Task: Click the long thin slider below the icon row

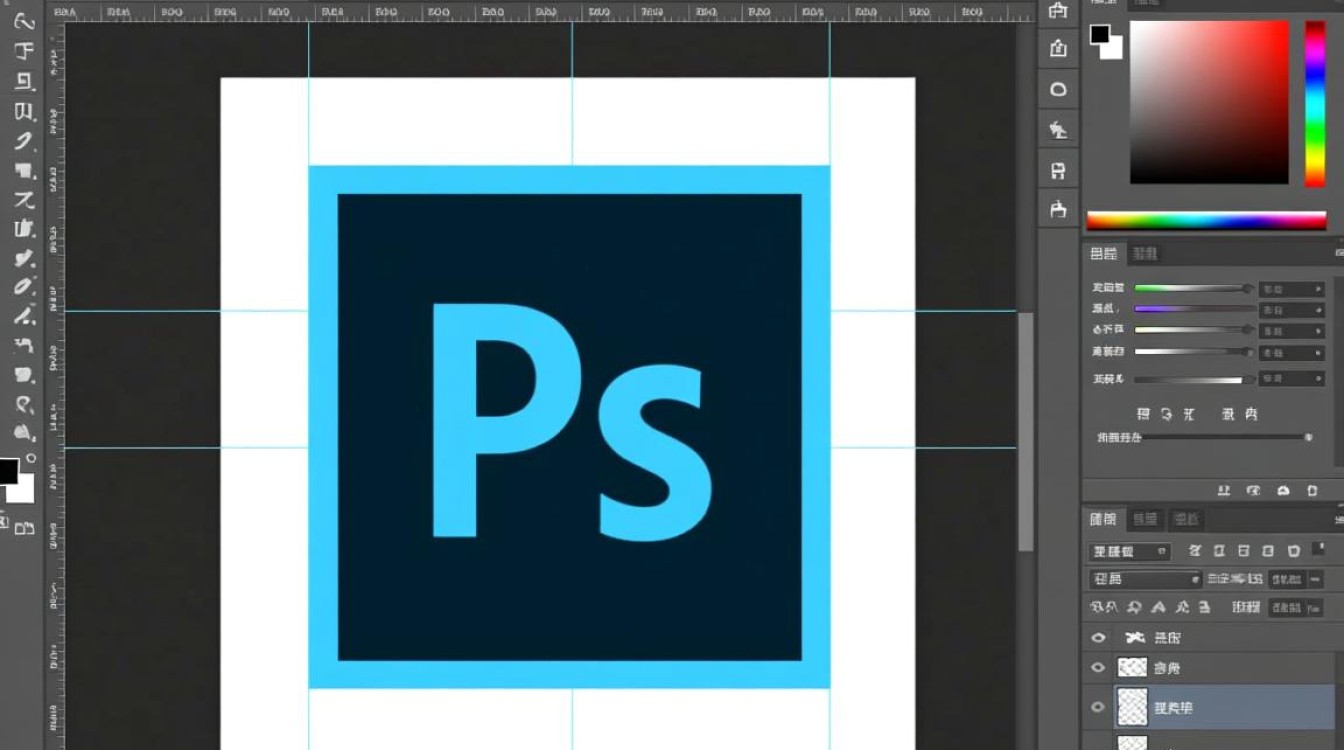Action: pyautogui.click(x=1226, y=437)
